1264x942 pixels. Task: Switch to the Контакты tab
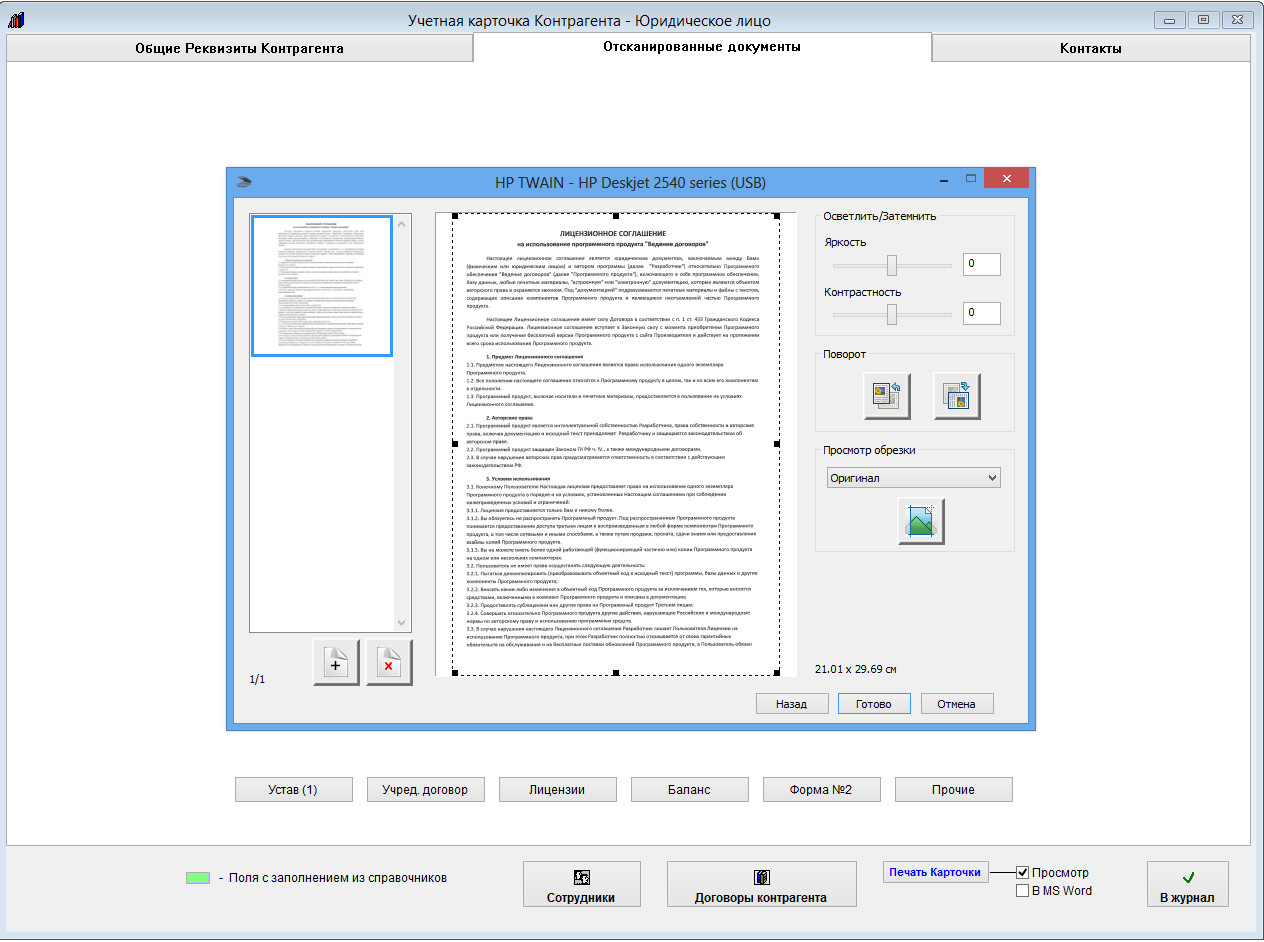[1090, 48]
